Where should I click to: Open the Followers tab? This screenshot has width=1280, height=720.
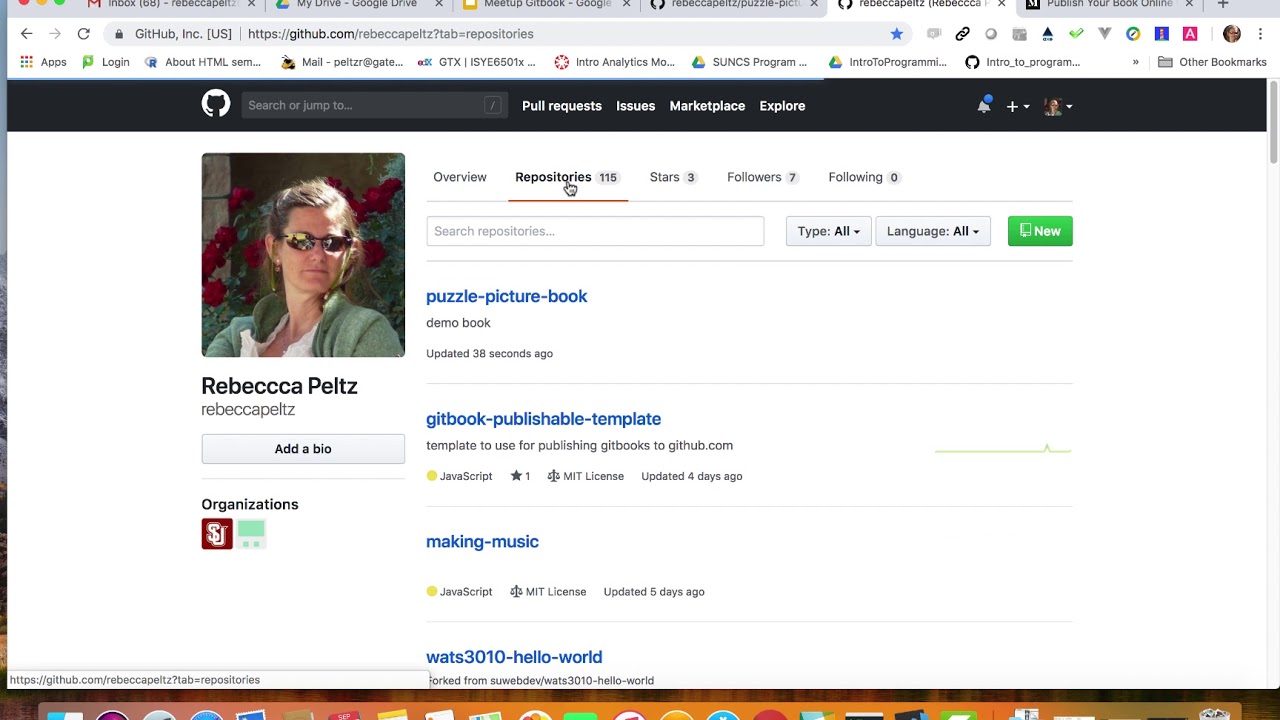pyautogui.click(x=762, y=177)
